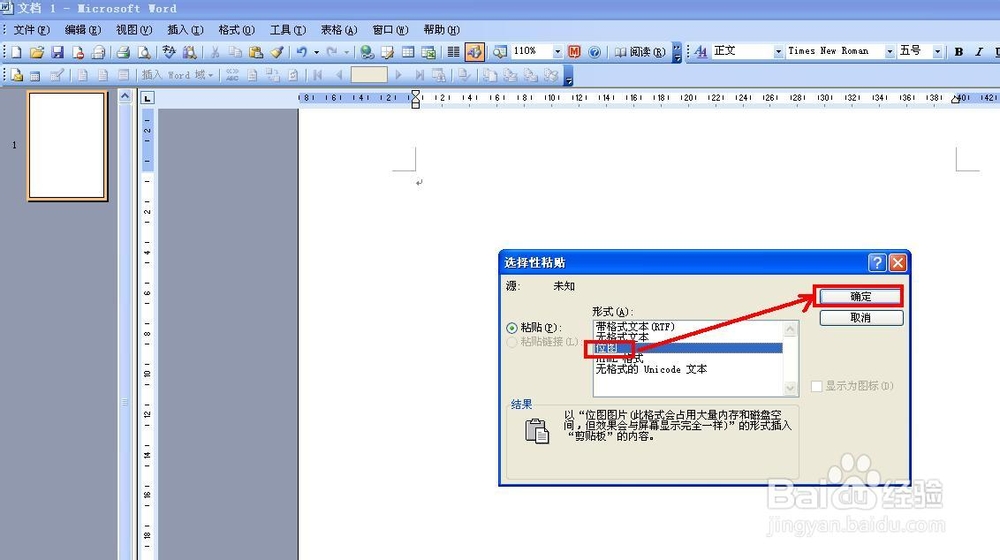The image size is (1000, 560).
Task: Click thumbnail pane scroll up arrow
Action: click(125, 96)
